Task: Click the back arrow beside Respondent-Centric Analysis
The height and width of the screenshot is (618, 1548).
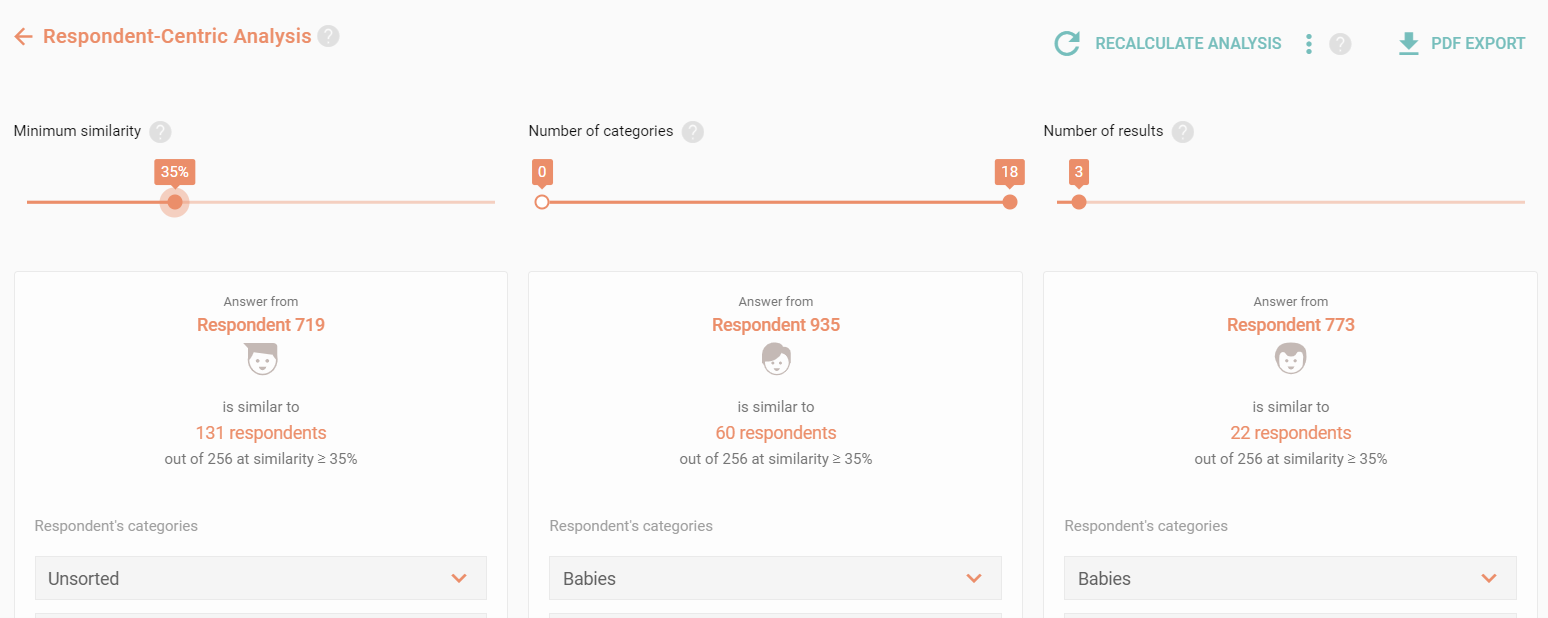Action: [x=24, y=37]
